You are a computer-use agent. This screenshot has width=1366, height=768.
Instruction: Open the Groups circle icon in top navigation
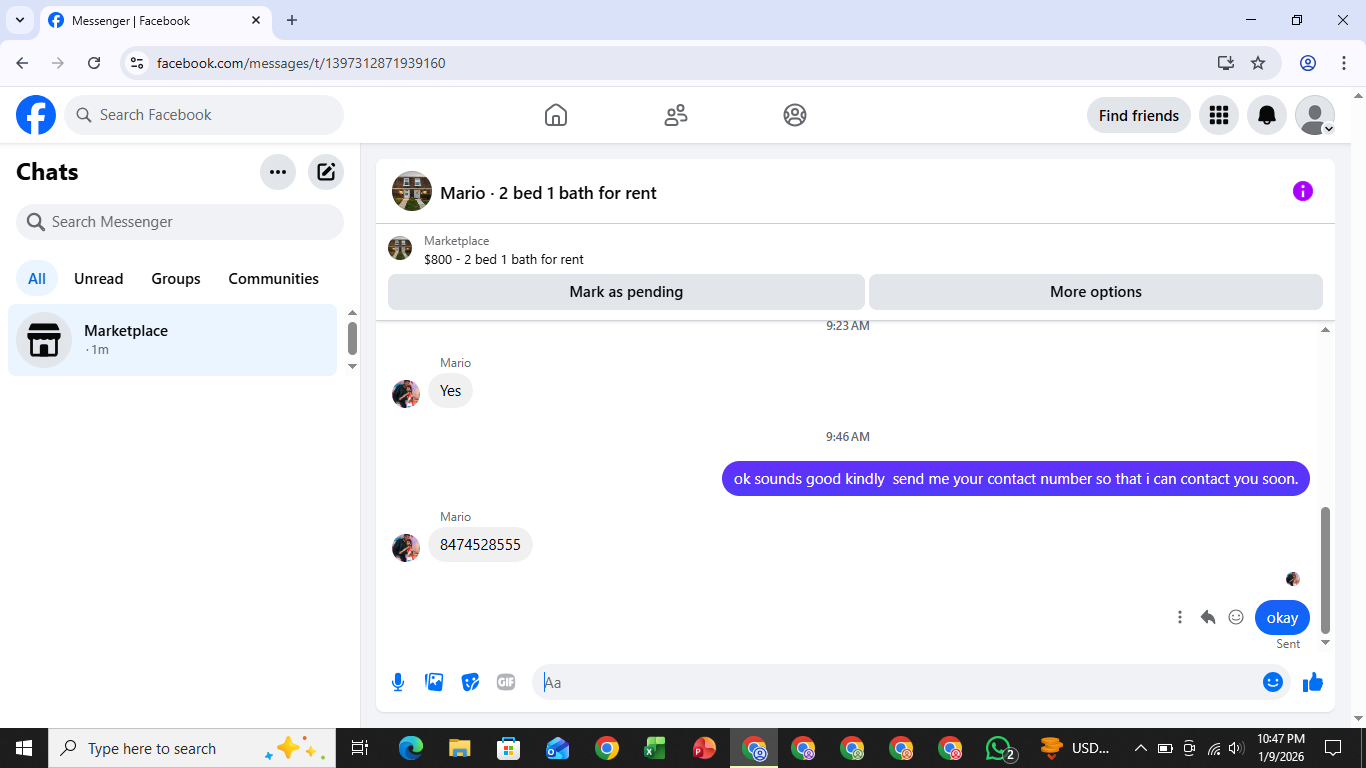point(795,115)
